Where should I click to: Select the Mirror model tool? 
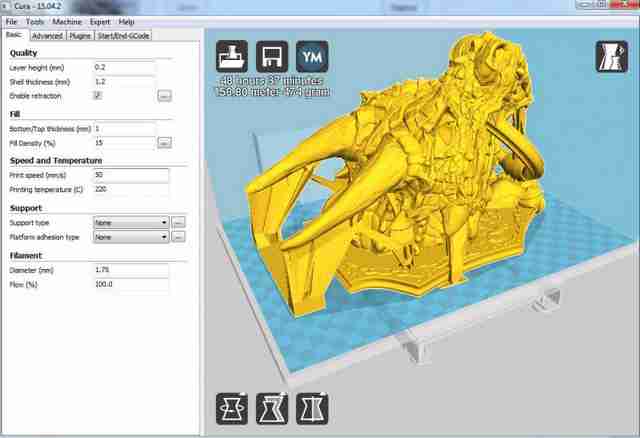[x=312, y=408]
